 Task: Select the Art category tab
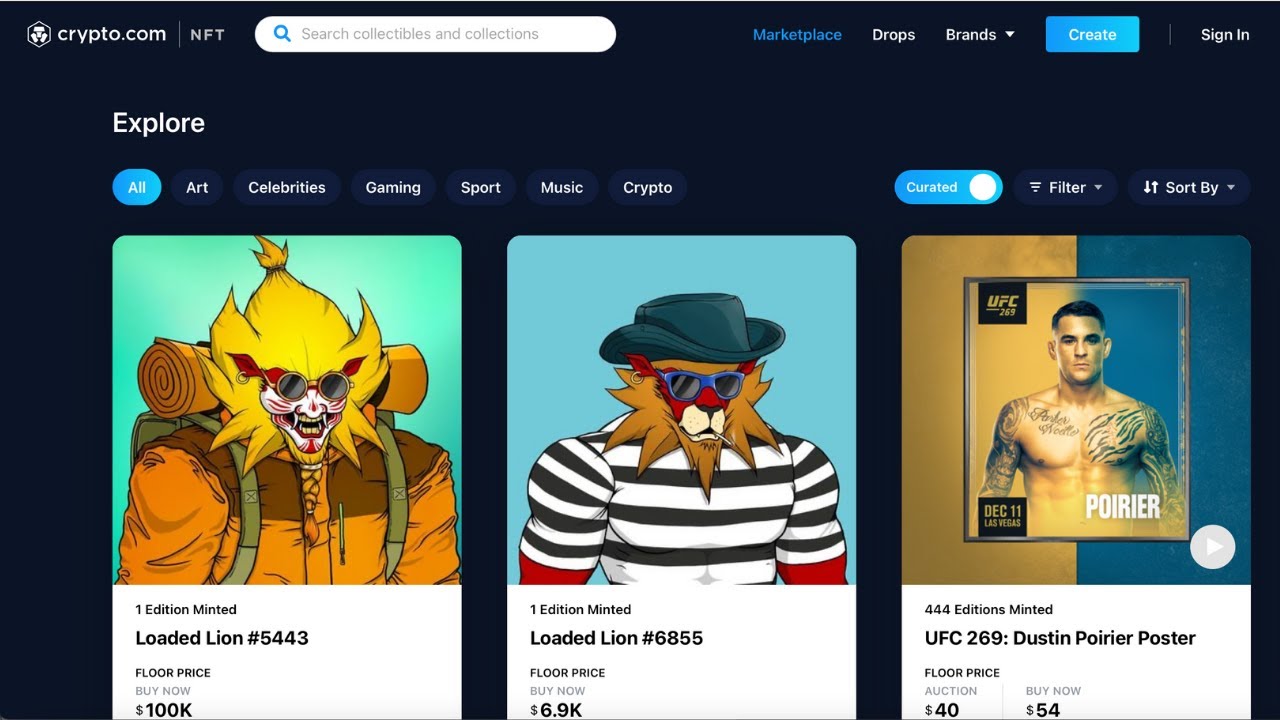pyautogui.click(x=197, y=187)
